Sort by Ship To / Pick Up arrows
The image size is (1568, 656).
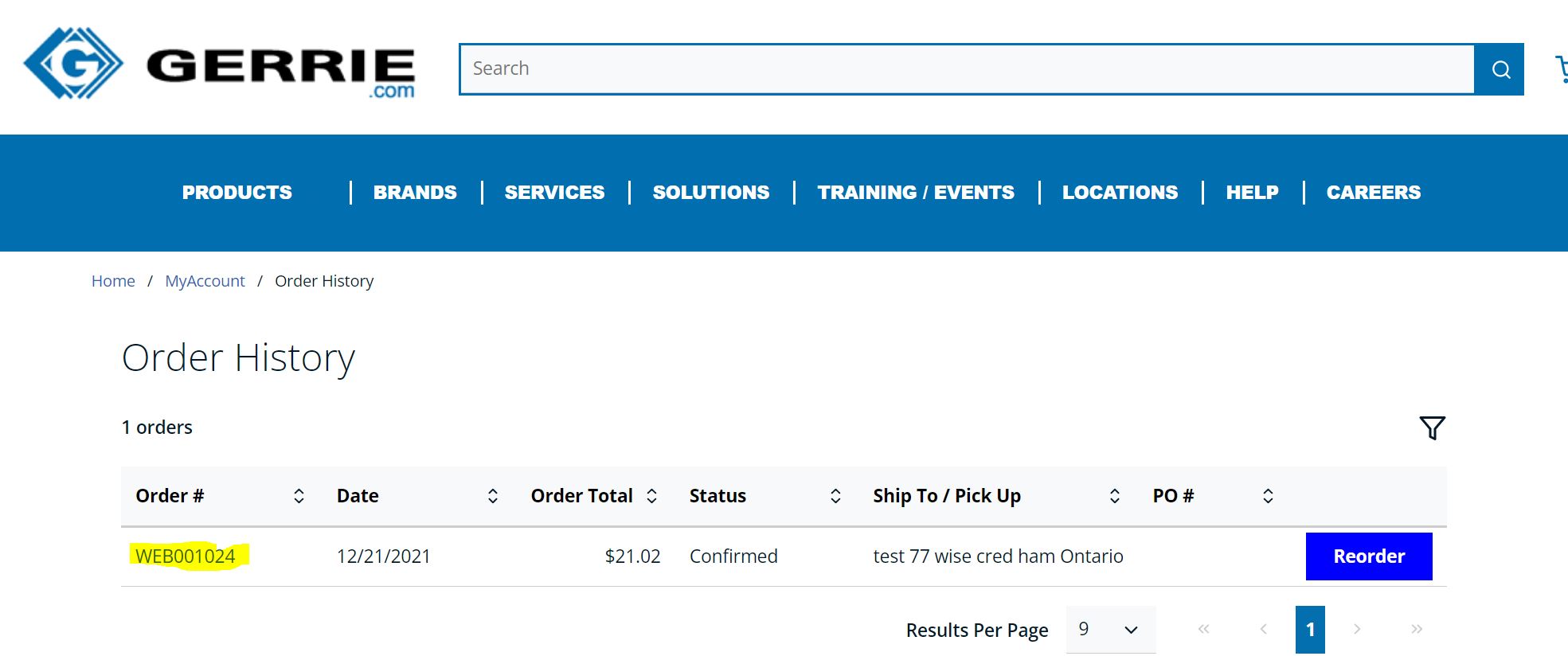click(x=1115, y=496)
